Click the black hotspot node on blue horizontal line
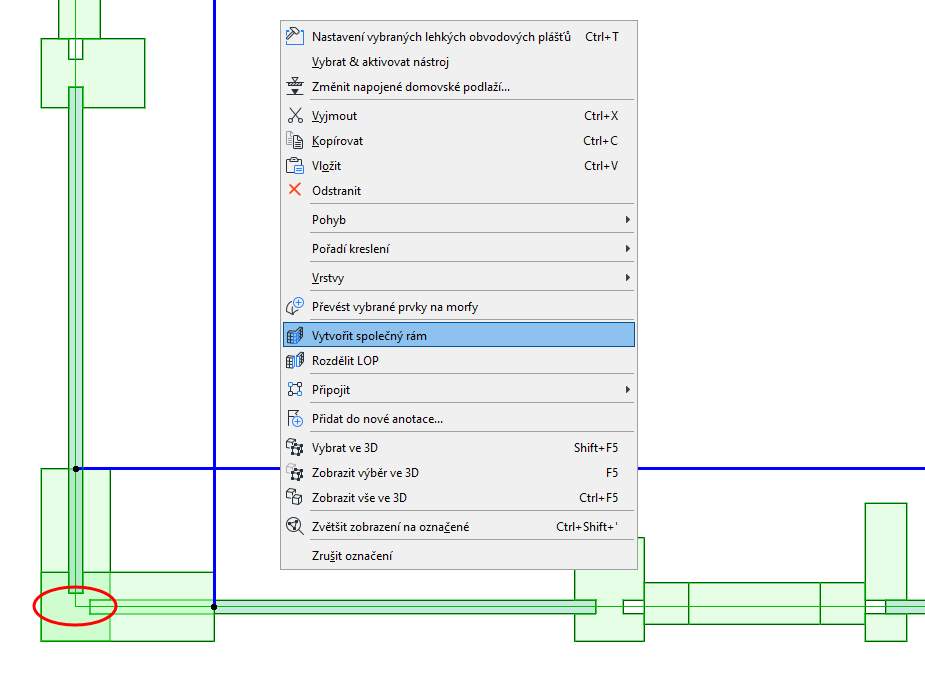The width and height of the screenshot is (925, 678). [x=76, y=469]
